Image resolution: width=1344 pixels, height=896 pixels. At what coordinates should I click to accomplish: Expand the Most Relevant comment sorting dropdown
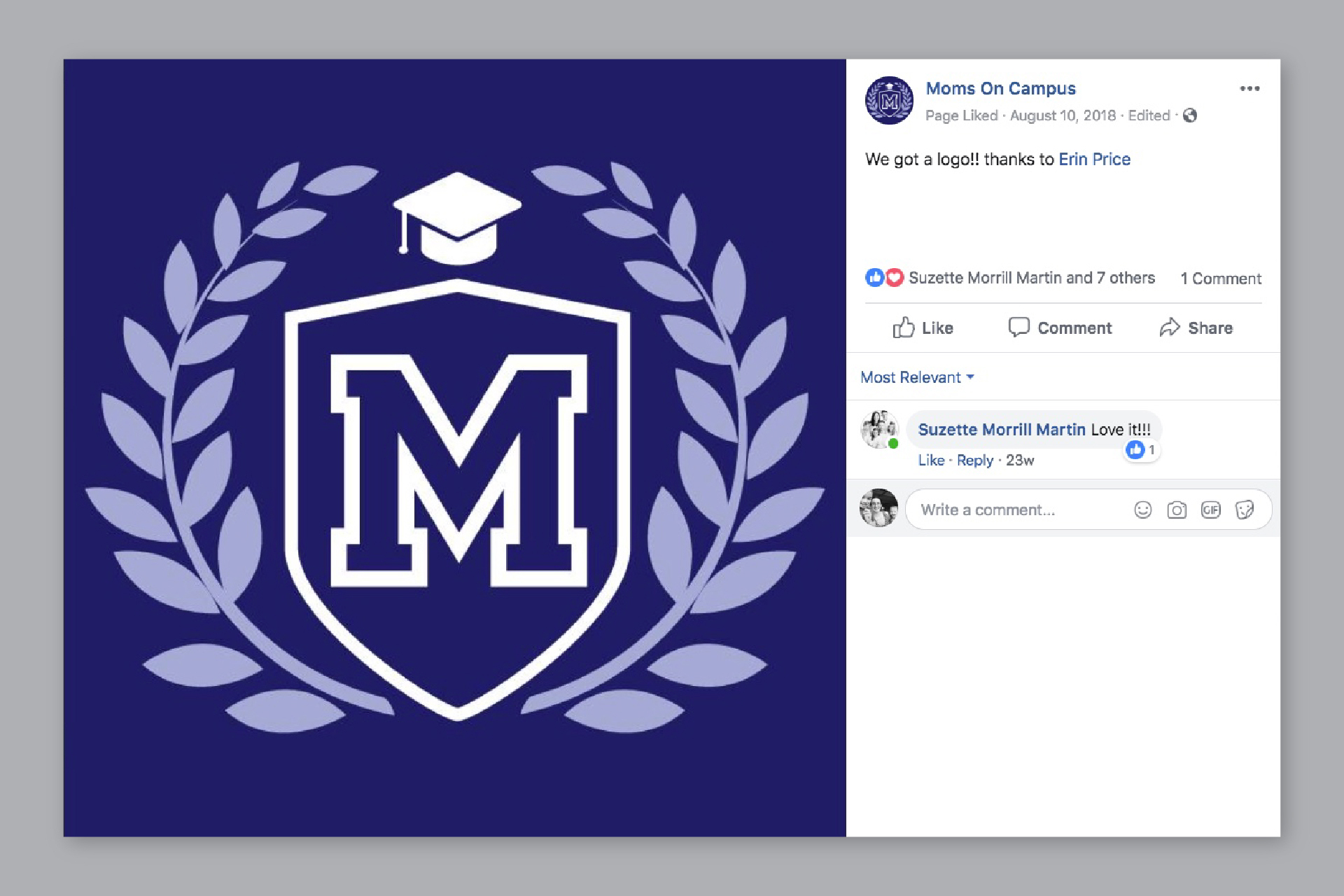pos(917,377)
